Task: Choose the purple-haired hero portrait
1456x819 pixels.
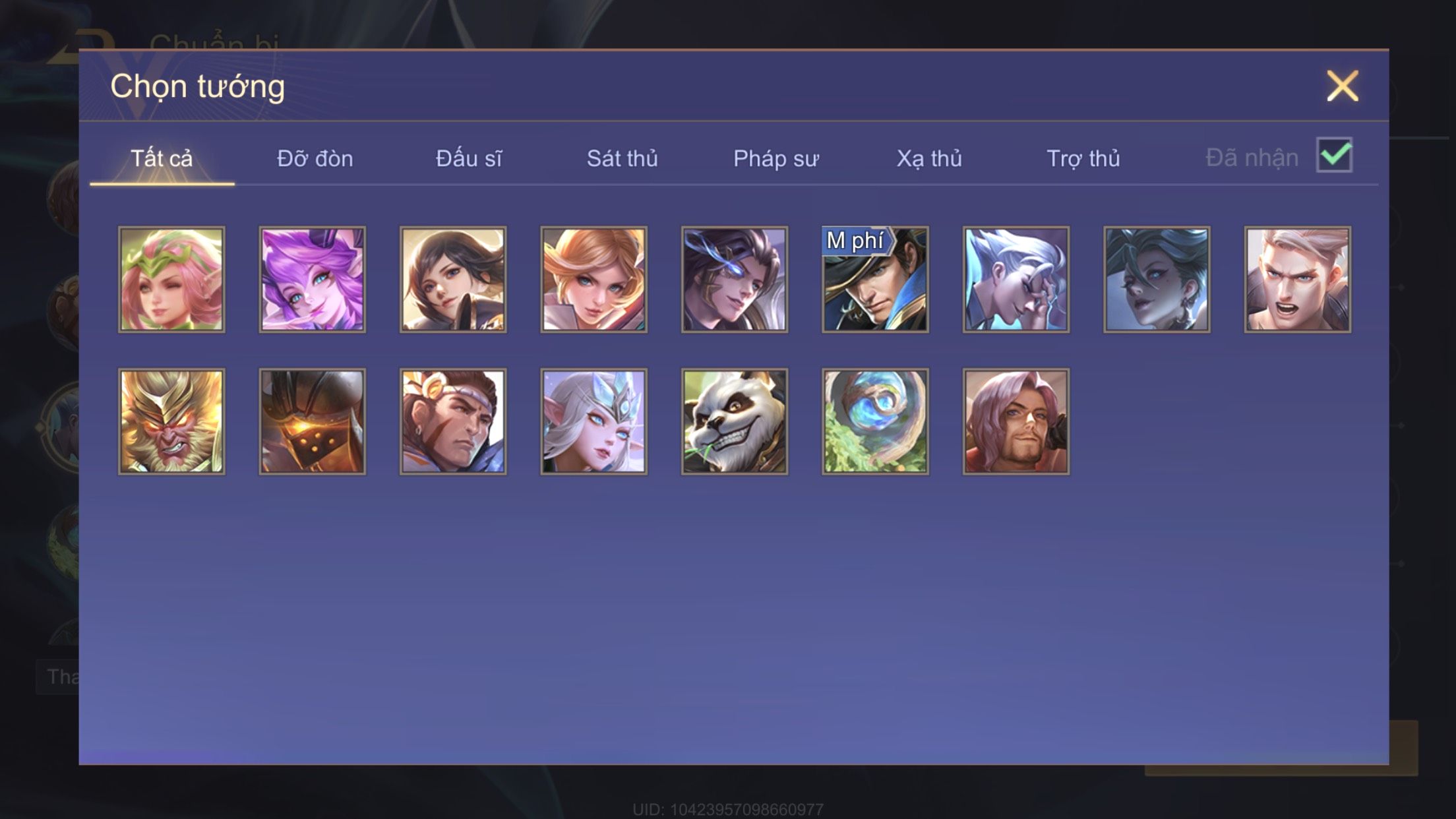Action: 312,280
